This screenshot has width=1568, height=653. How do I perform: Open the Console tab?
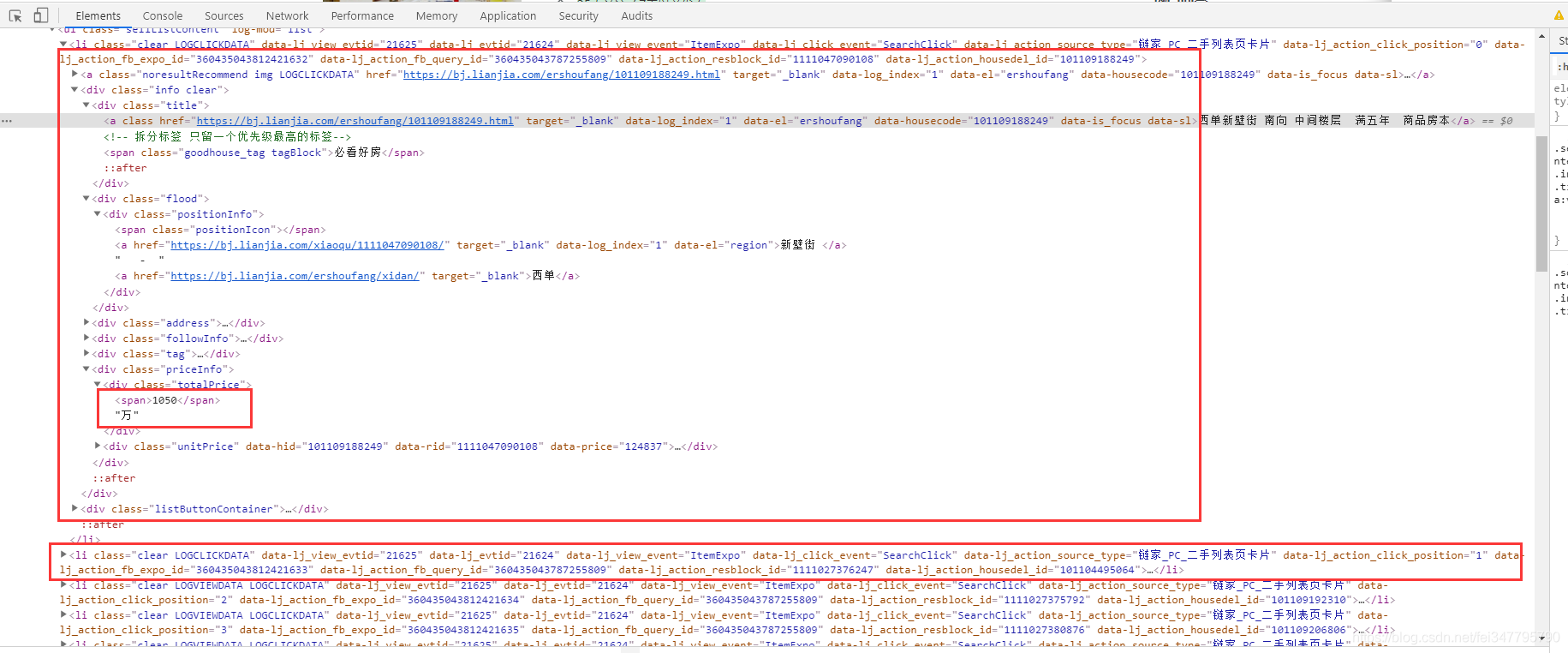pyautogui.click(x=163, y=15)
